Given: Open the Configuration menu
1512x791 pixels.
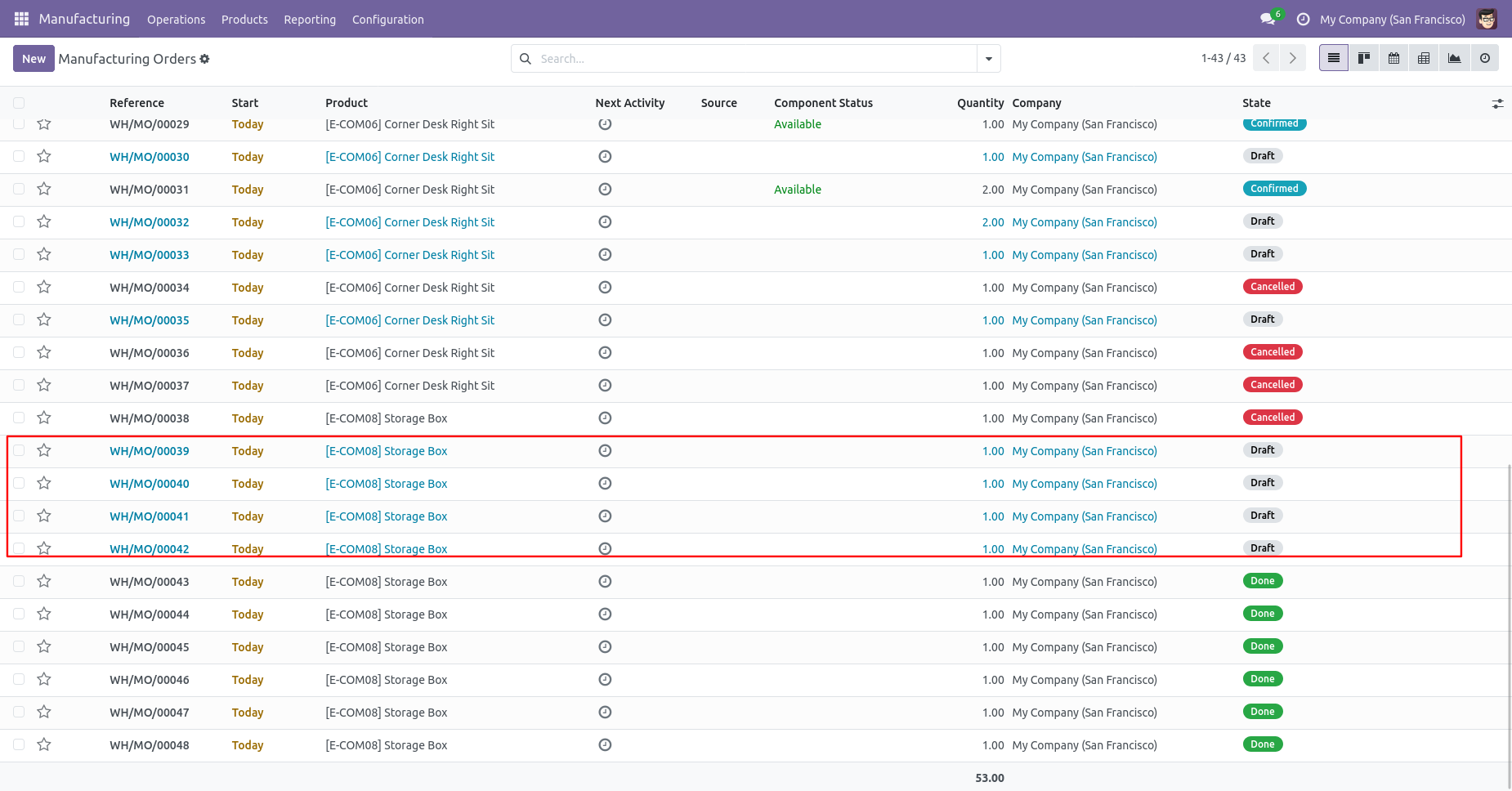Looking at the screenshot, I should pyautogui.click(x=388, y=20).
